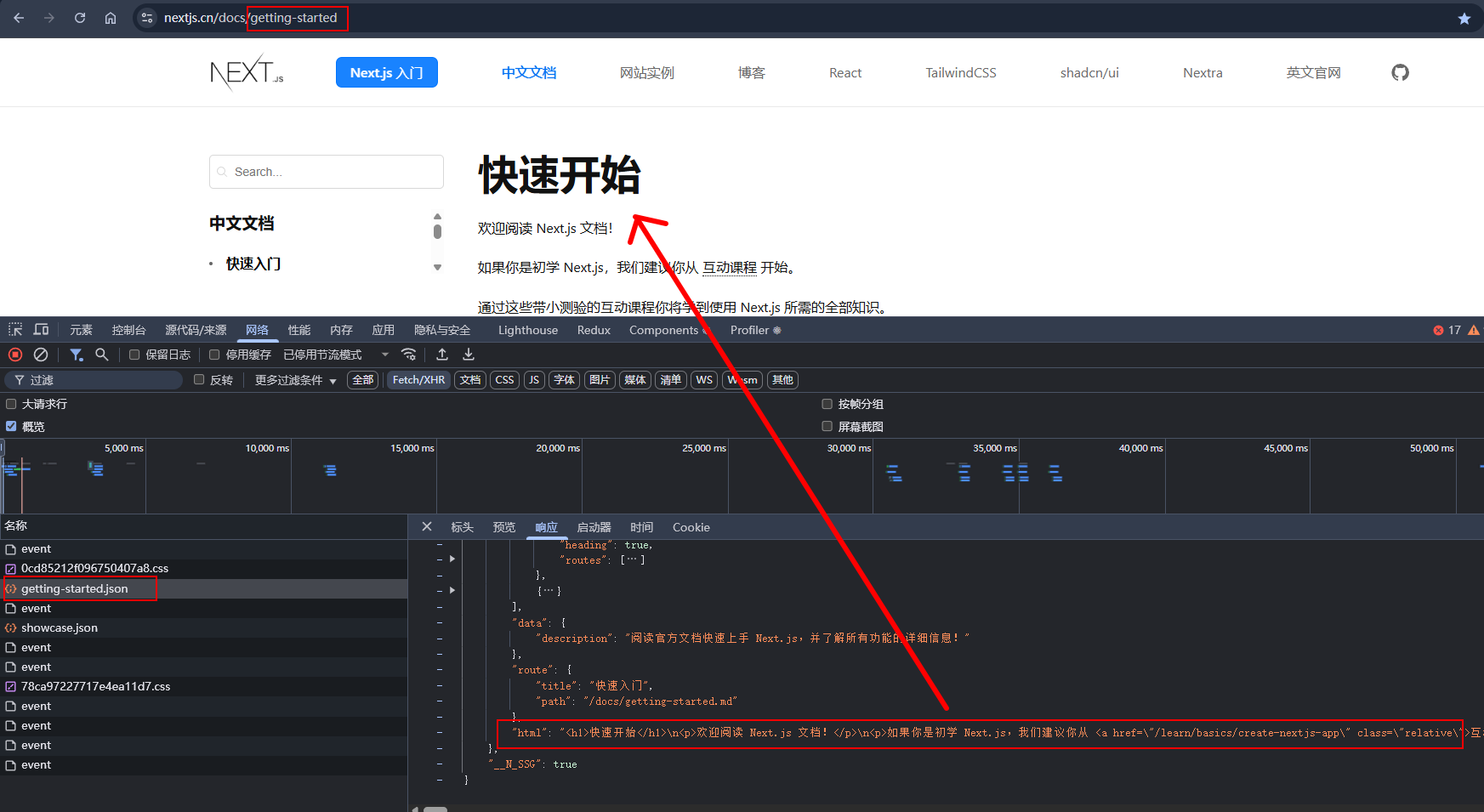
Task: Switch to the Preview tab (预览)
Action: [x=503, y=527]
